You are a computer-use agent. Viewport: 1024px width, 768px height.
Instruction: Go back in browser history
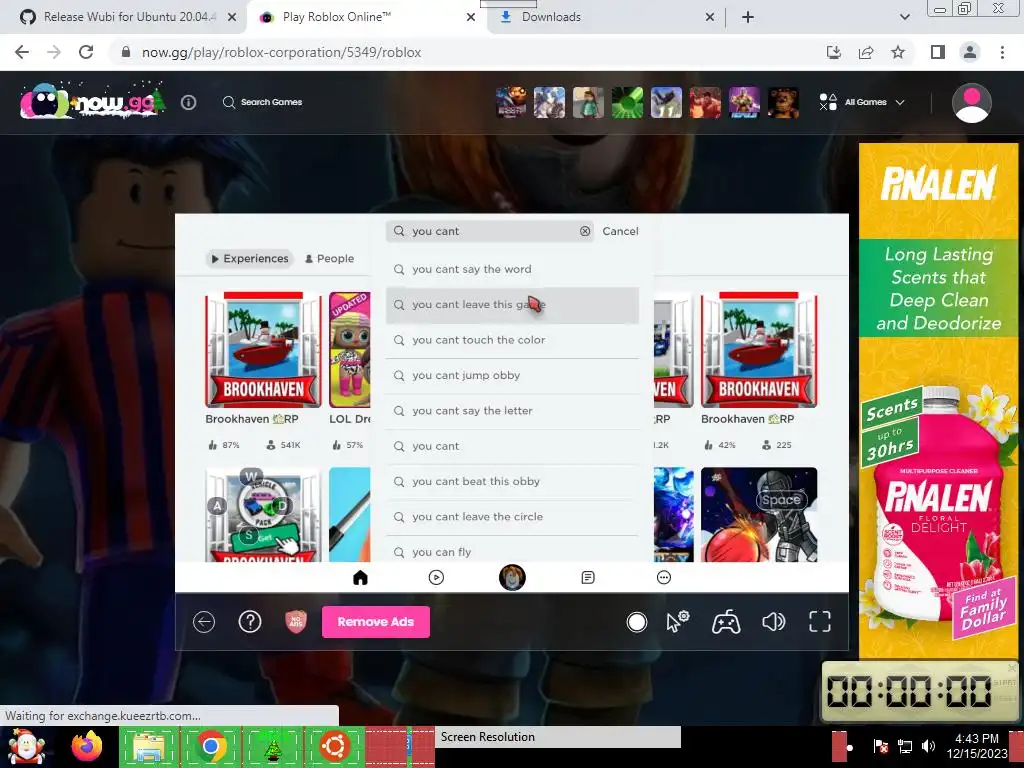pyautogui.click(x=22, y=52)
